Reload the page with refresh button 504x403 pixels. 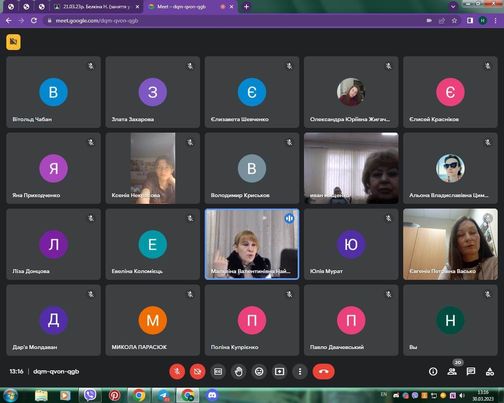(x=34, y=21)
